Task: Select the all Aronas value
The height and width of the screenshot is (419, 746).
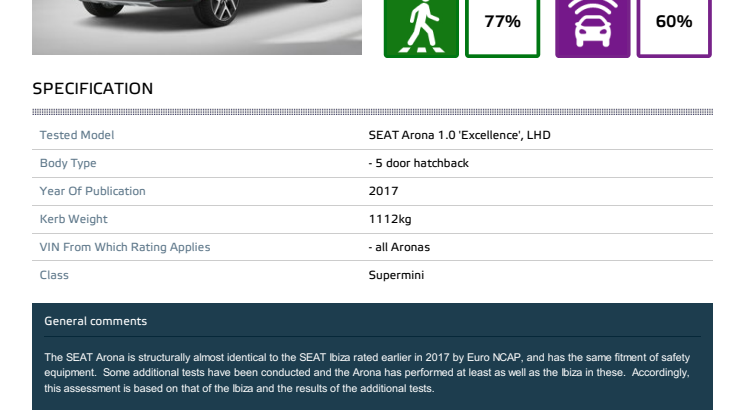Action: coord(399,247)
